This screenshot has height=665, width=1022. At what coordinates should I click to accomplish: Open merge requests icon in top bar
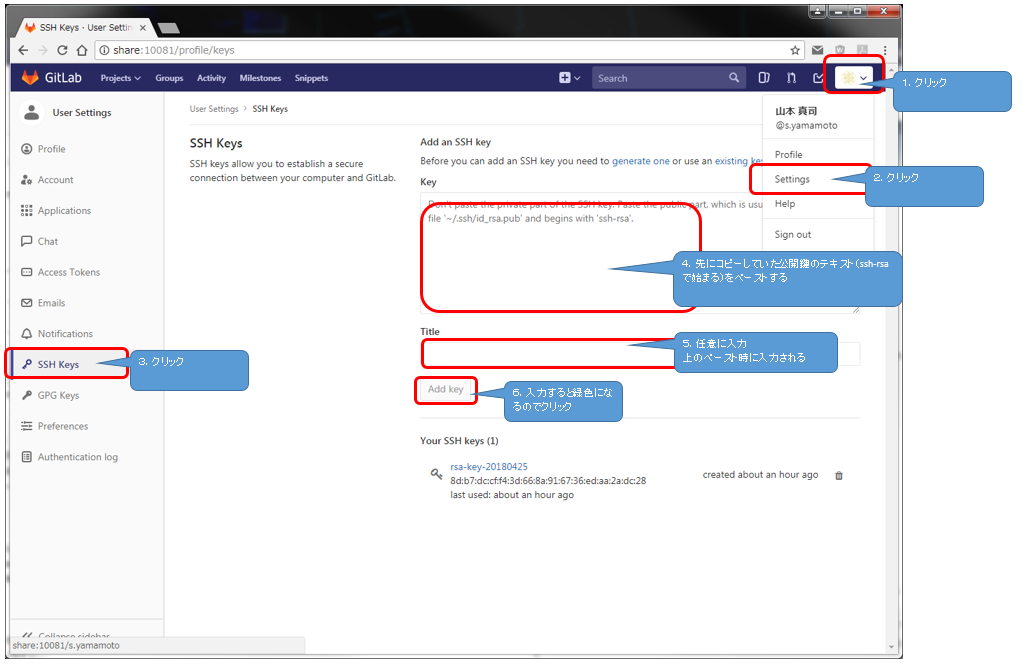(791, 78)
